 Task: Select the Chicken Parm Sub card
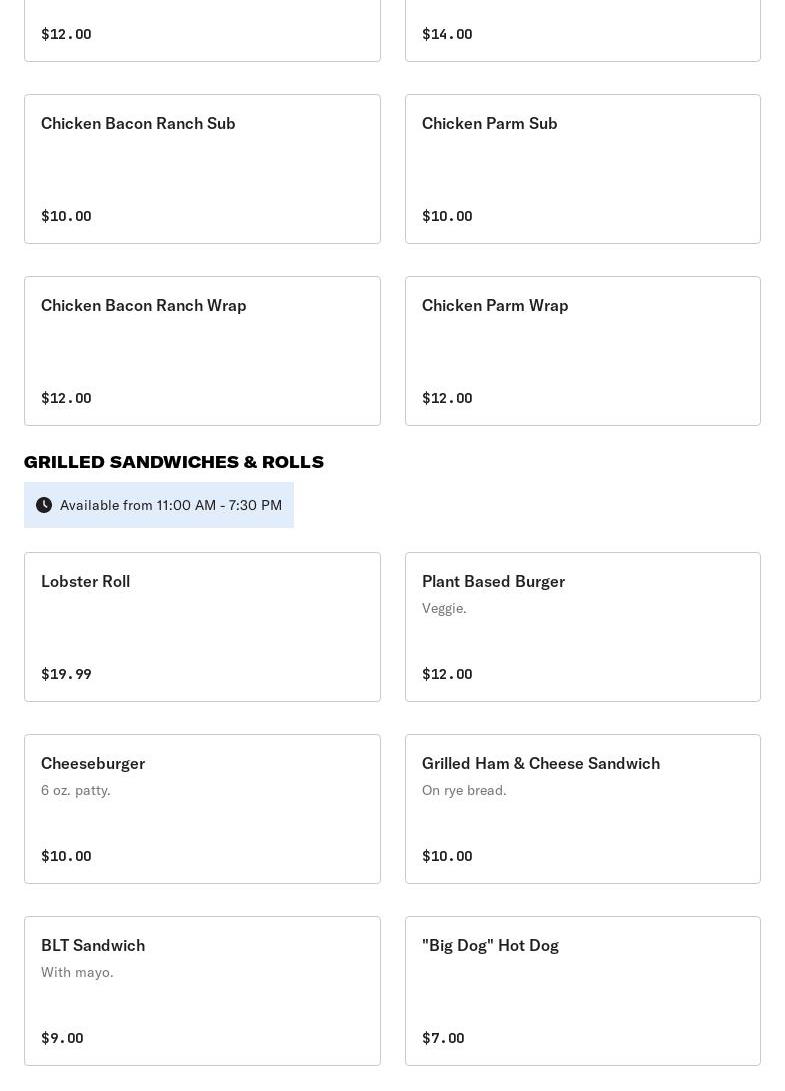tap(582, 169)
